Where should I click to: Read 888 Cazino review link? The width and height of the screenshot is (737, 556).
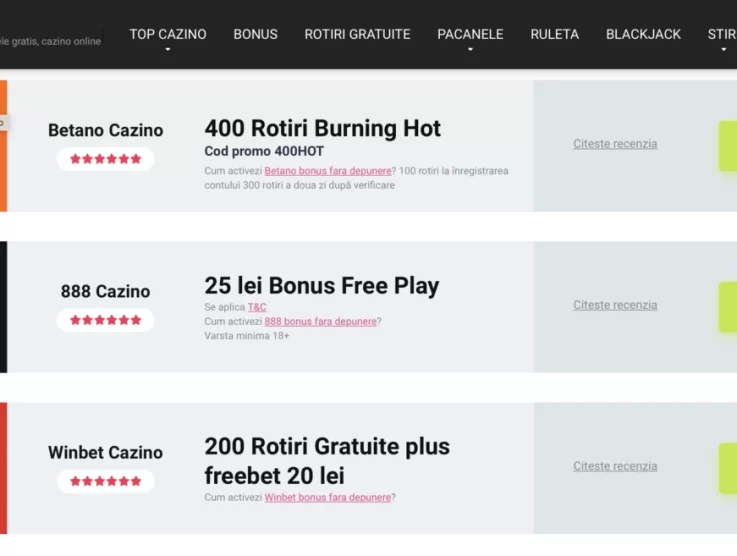click(x=615, y=305)
